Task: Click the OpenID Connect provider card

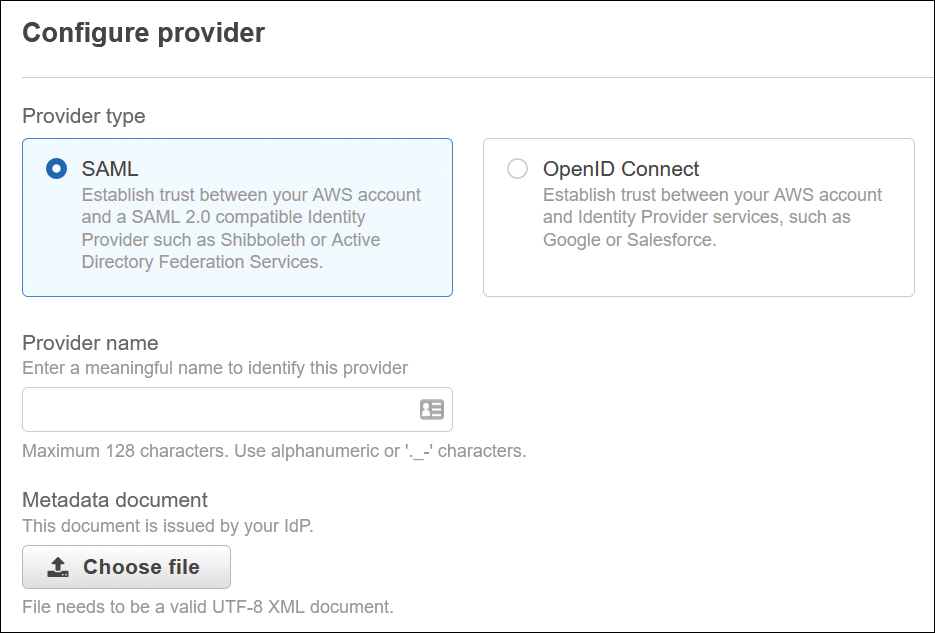Action: 698,218
